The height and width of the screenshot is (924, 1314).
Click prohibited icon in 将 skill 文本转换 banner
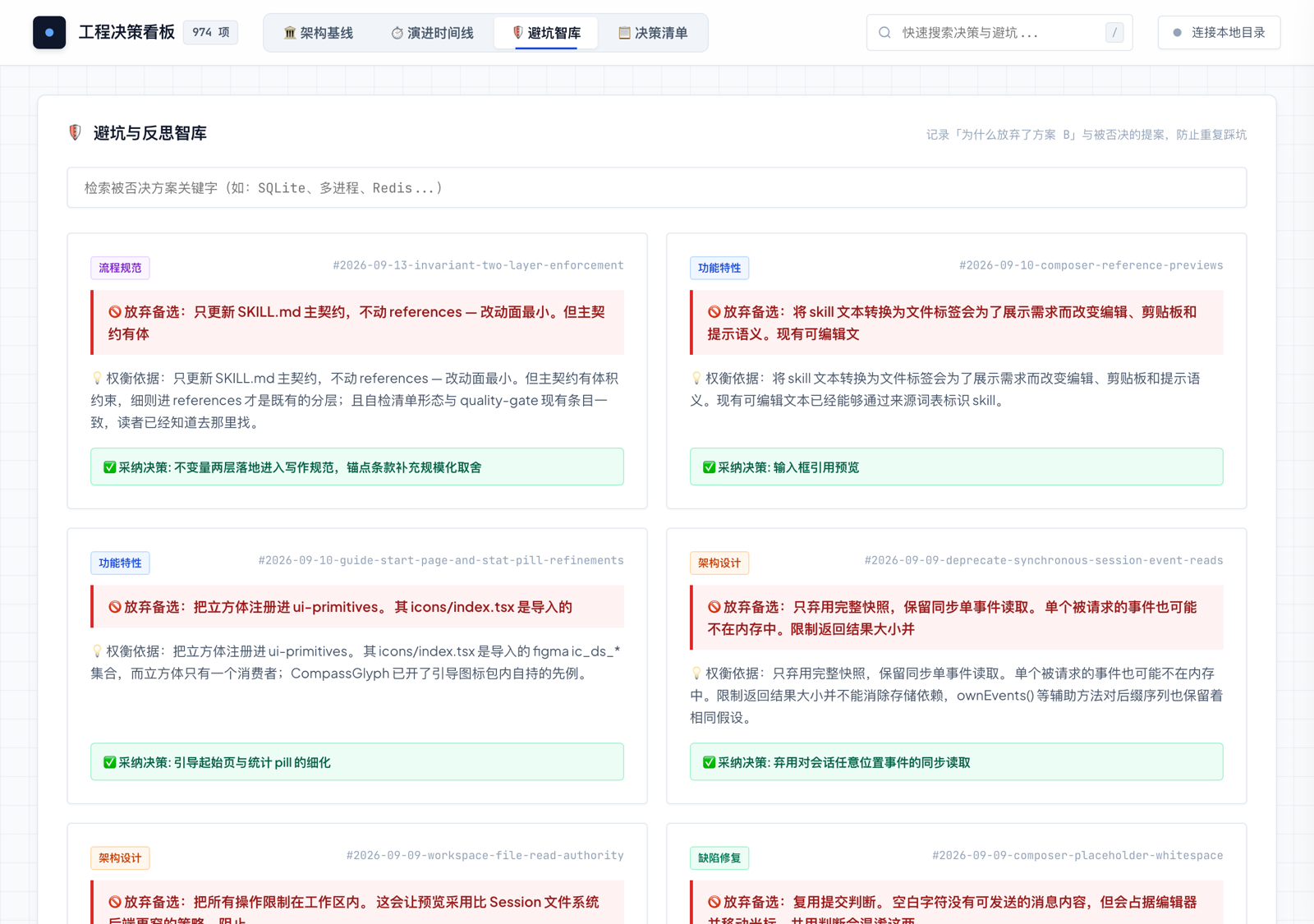(x=714, y=312)
